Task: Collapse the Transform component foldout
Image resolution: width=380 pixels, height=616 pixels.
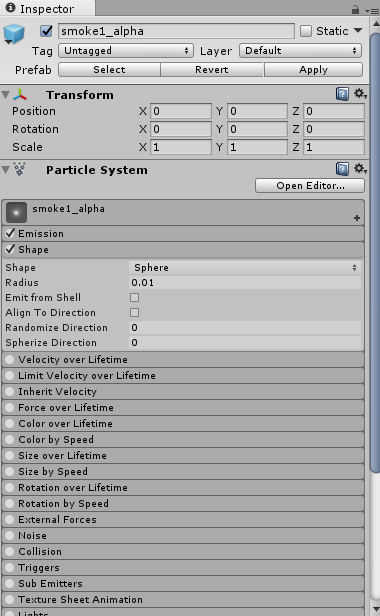Action: tap(6, 95)
